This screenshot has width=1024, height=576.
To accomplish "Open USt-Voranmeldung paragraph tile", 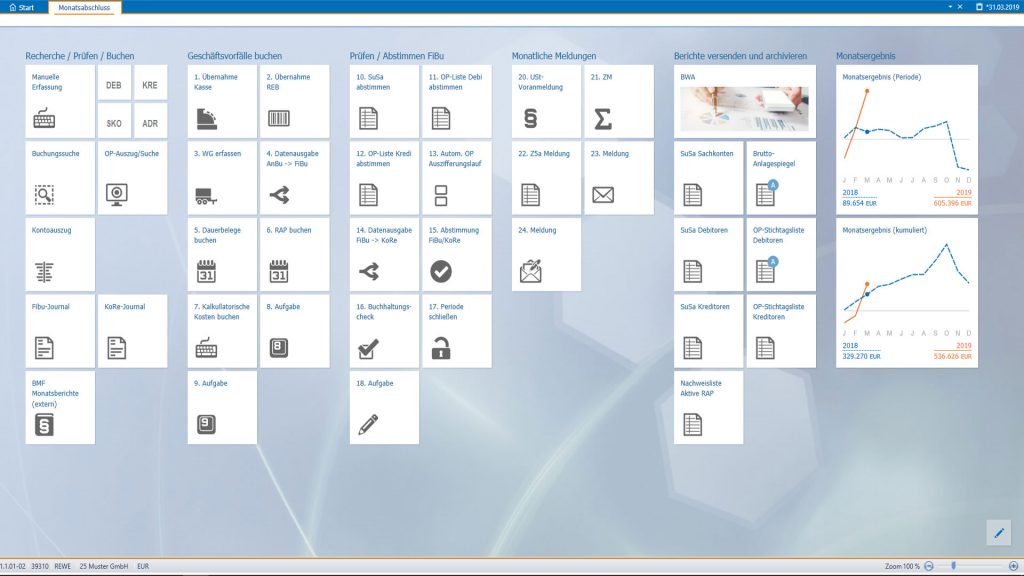I will coord(546,102).
